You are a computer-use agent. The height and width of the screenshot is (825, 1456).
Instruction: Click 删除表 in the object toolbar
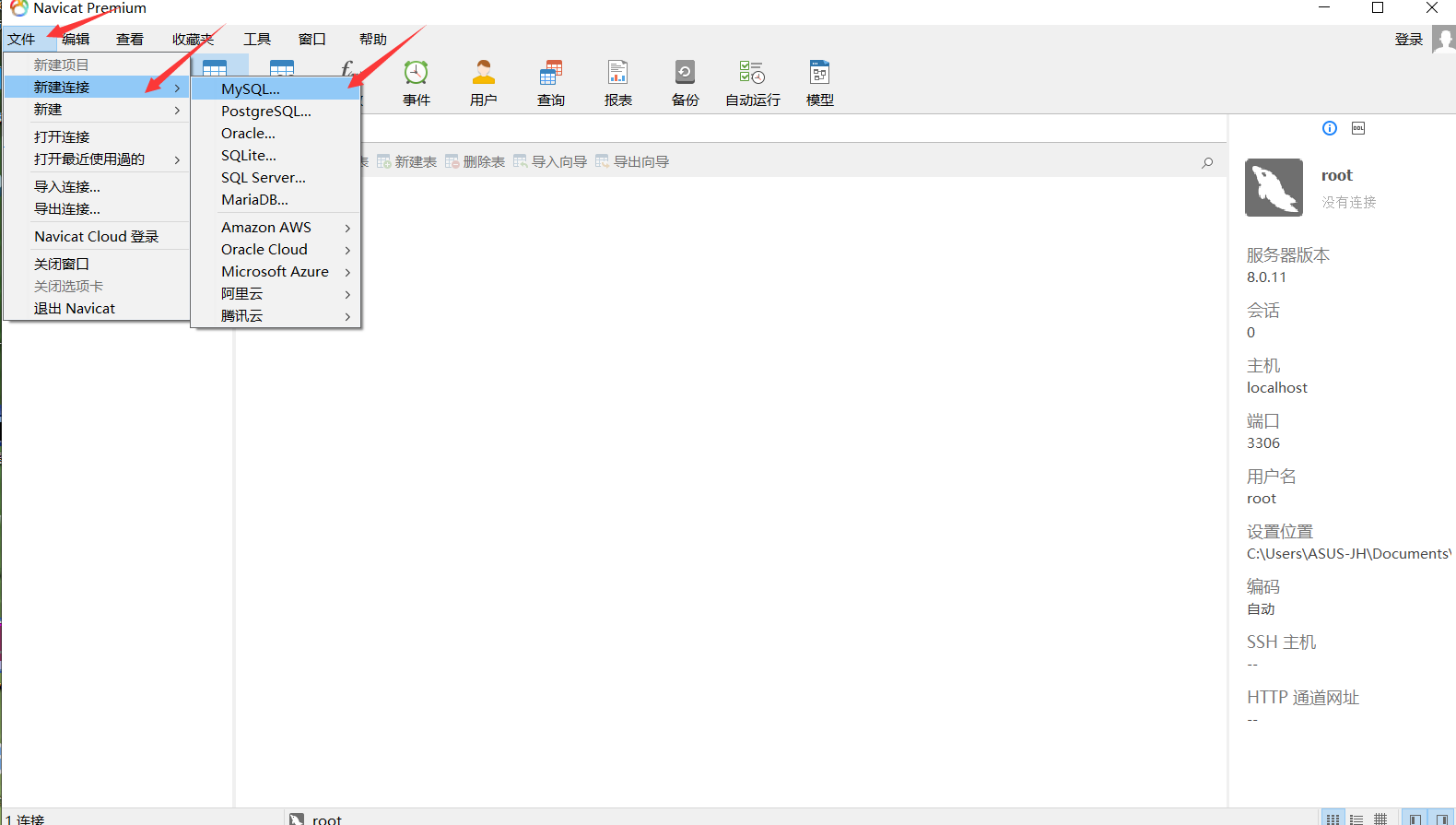coord(475,161)
